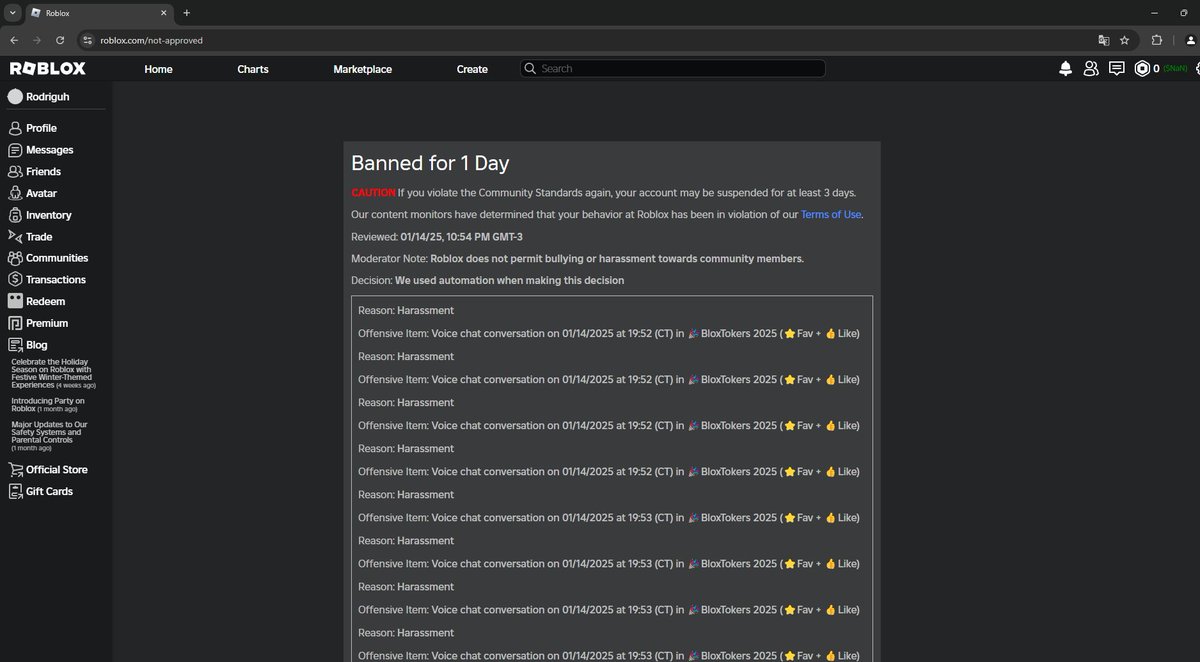This screenshot has height=662, width=1200.
Task: Click the Avatar sidebar icon
Action: coord(15,193)
